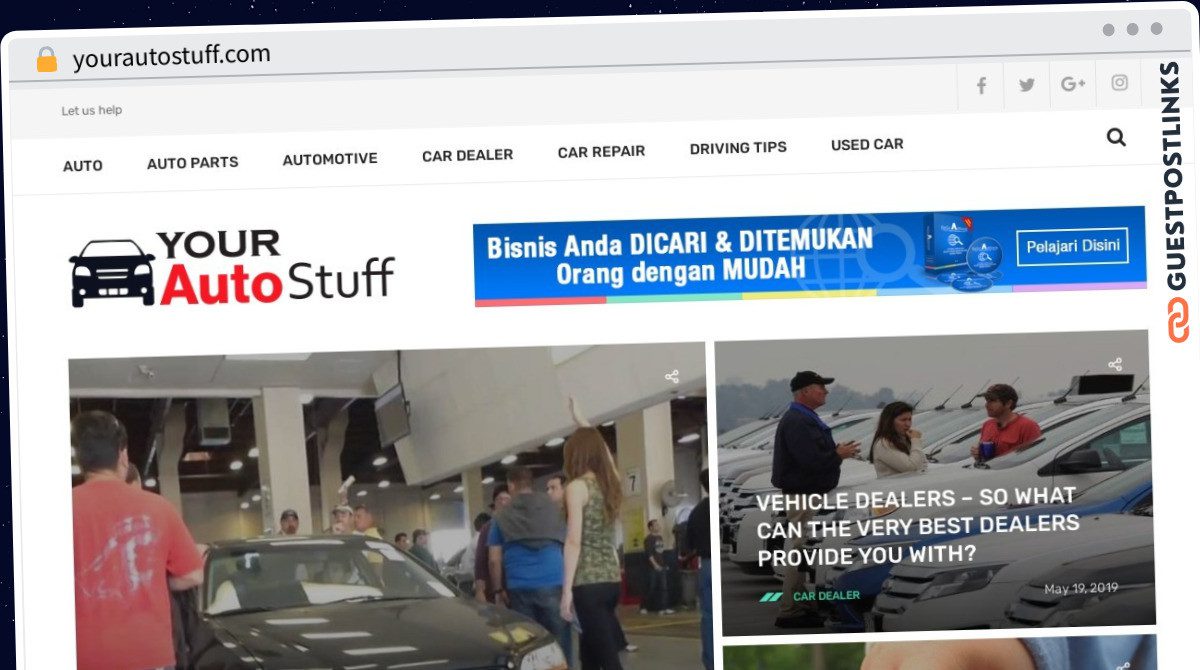Open the Twitter social link
Screen dimensions: 1200x670
1027,85
